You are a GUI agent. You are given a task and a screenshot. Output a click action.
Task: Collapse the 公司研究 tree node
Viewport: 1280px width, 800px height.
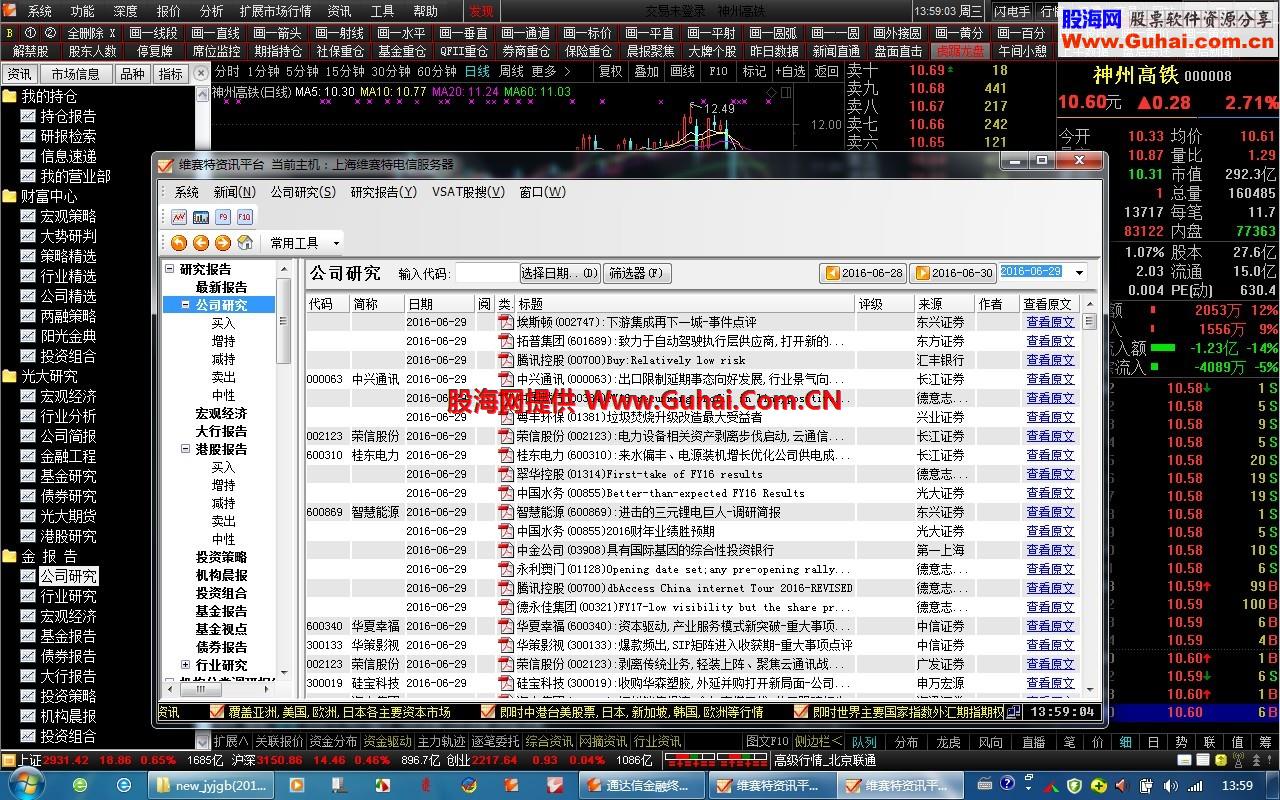185,305
